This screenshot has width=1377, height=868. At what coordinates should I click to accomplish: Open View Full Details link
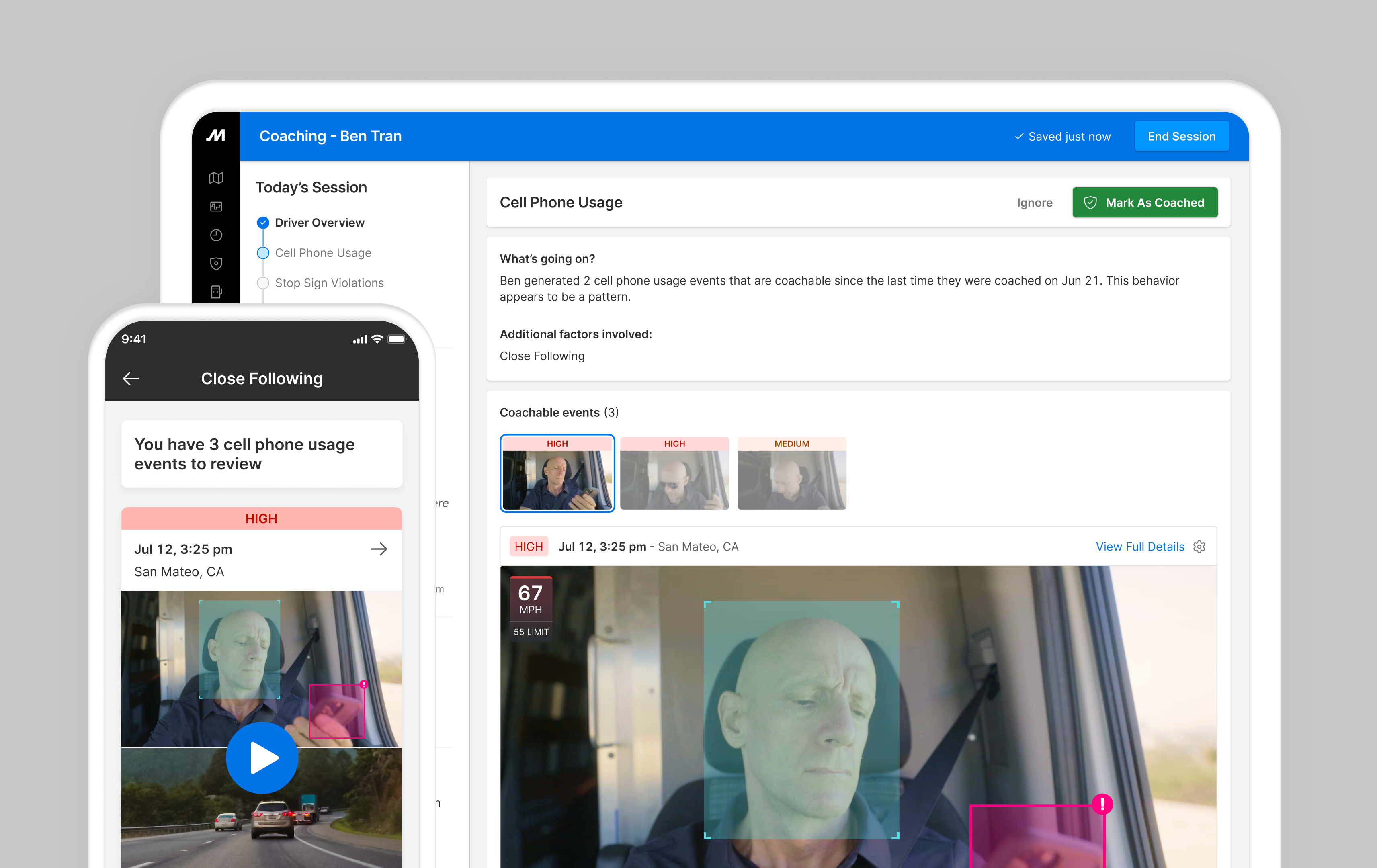click(x=1139, y=547)
